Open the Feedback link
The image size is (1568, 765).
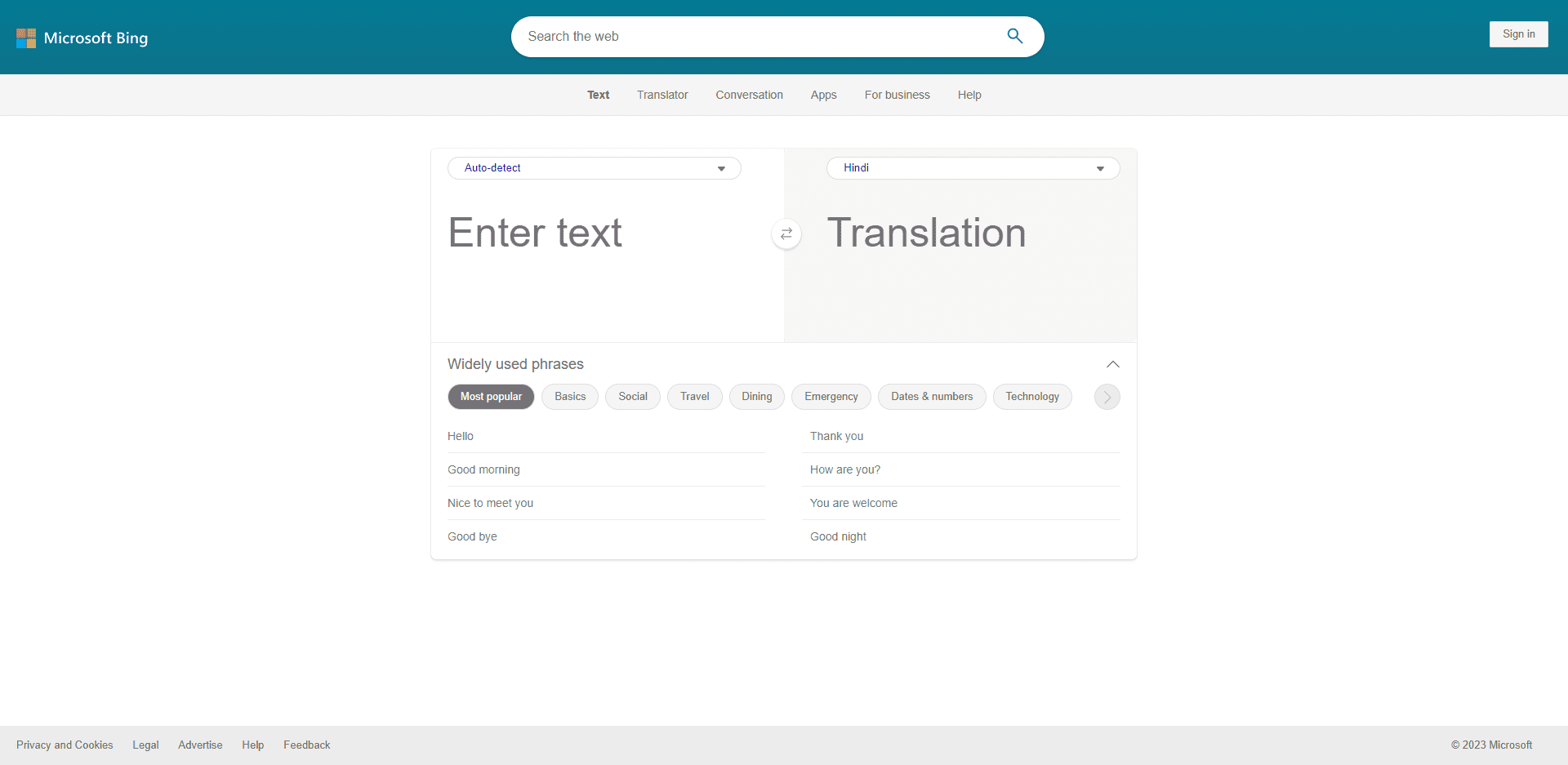[306, 745]
